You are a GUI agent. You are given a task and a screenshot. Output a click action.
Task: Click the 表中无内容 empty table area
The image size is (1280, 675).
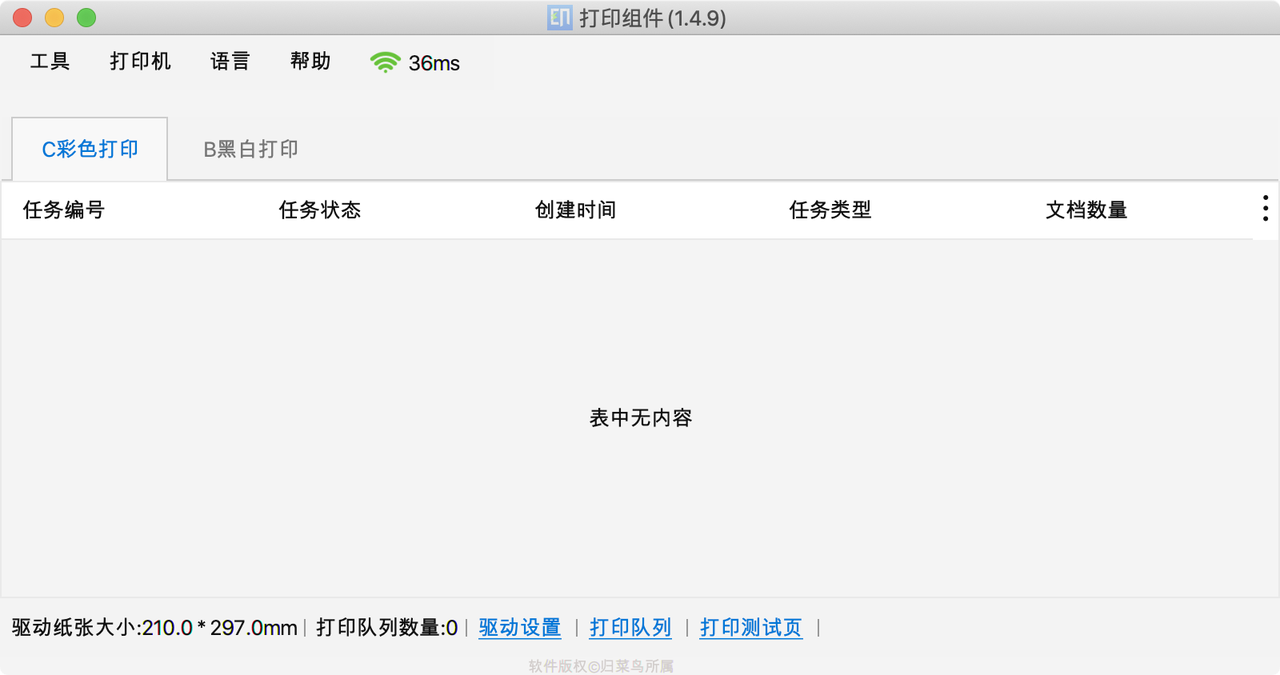[639, 418]
